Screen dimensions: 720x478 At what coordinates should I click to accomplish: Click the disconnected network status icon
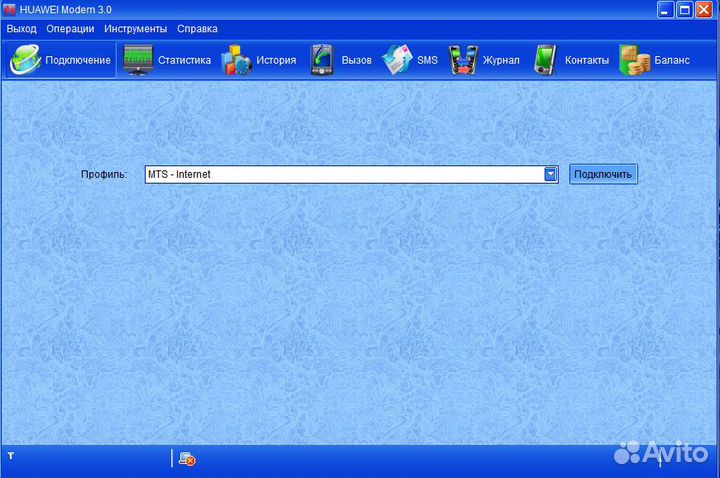coord(186,459)
